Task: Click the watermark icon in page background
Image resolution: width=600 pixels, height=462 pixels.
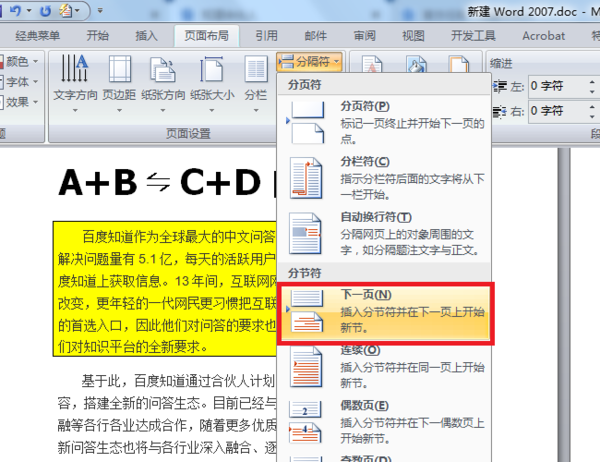Action: pyautogui.click(x=372, y=64)
